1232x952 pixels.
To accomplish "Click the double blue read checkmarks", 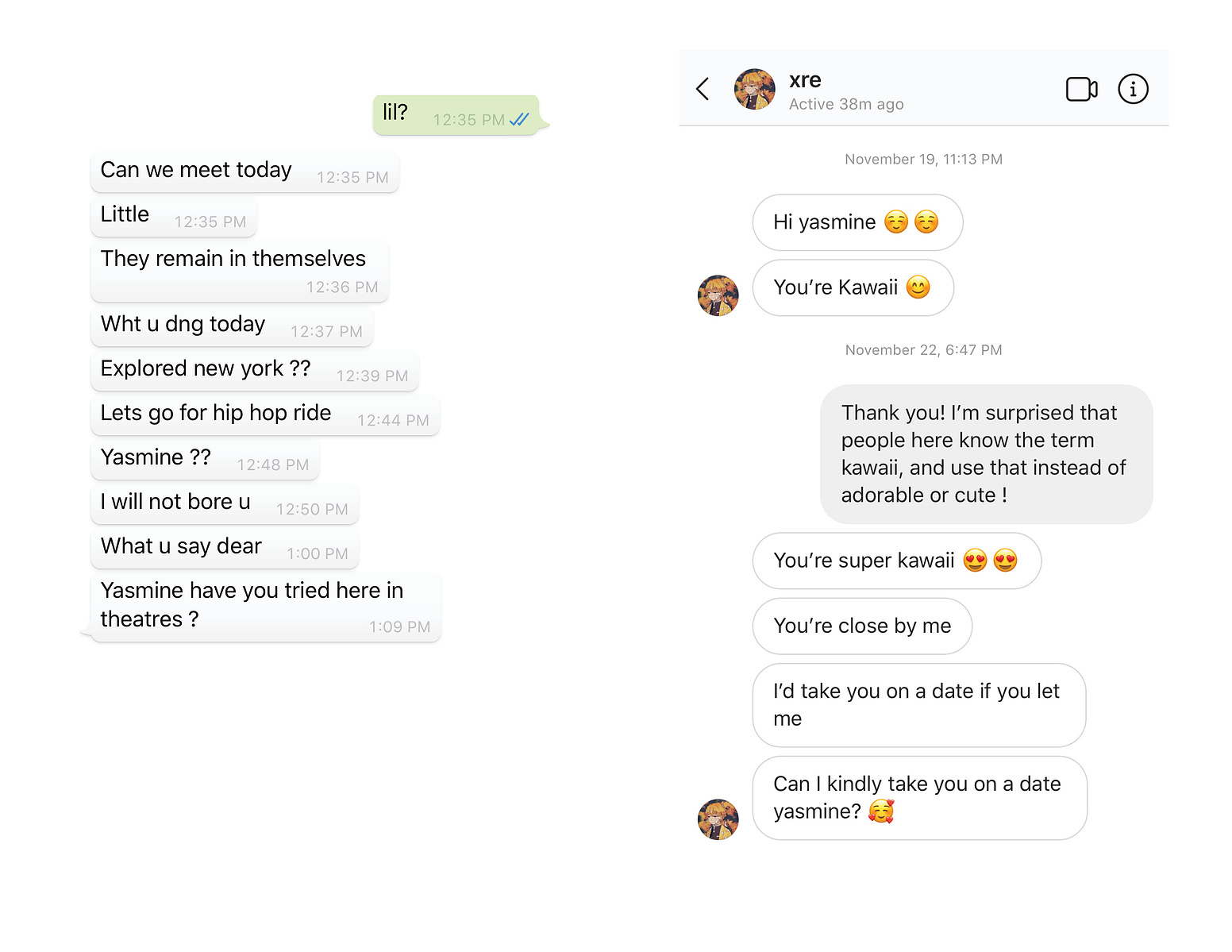I will point(519,120).
